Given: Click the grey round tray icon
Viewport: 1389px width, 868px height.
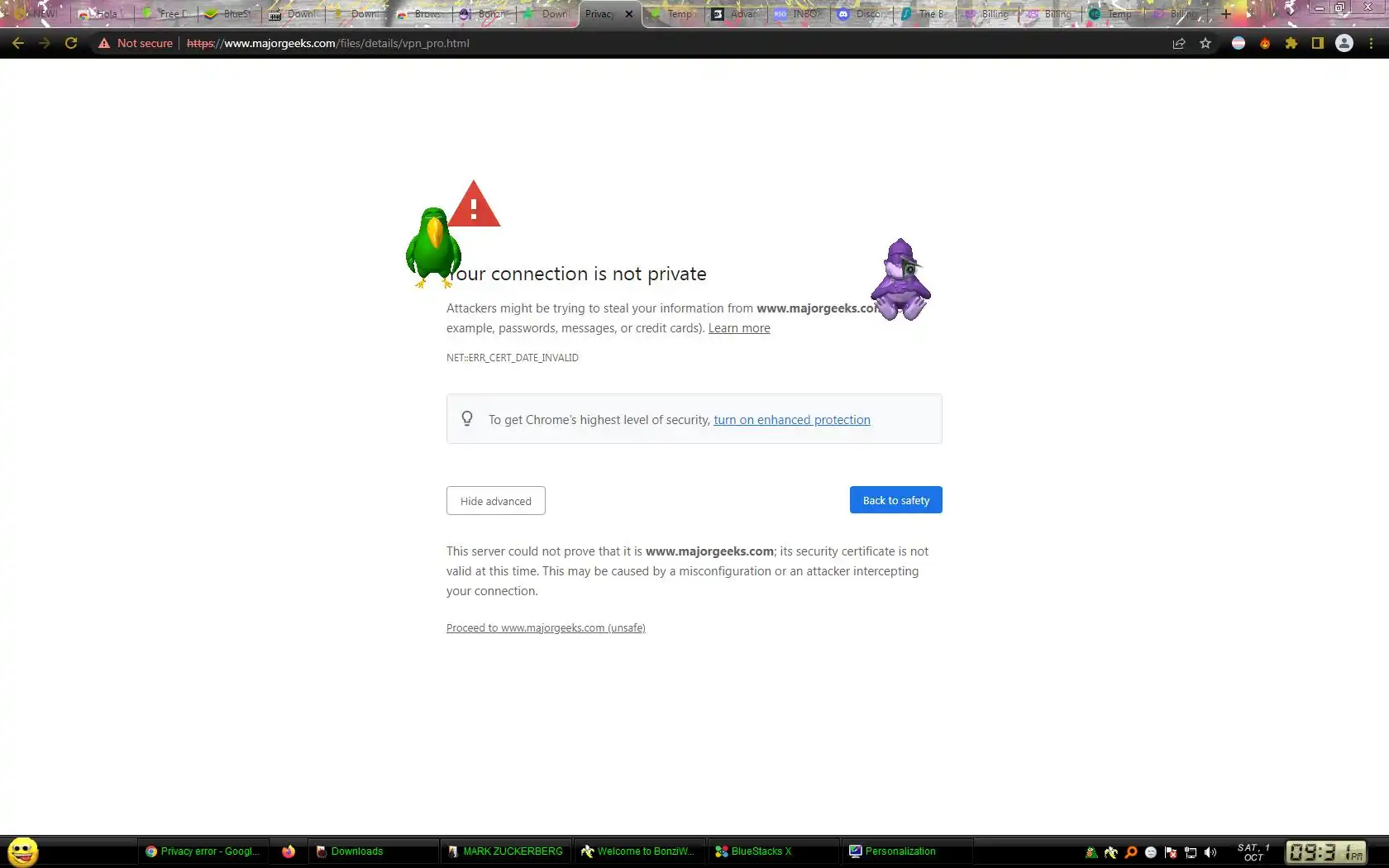Looking at the screenshot, I should [1151, 851].
